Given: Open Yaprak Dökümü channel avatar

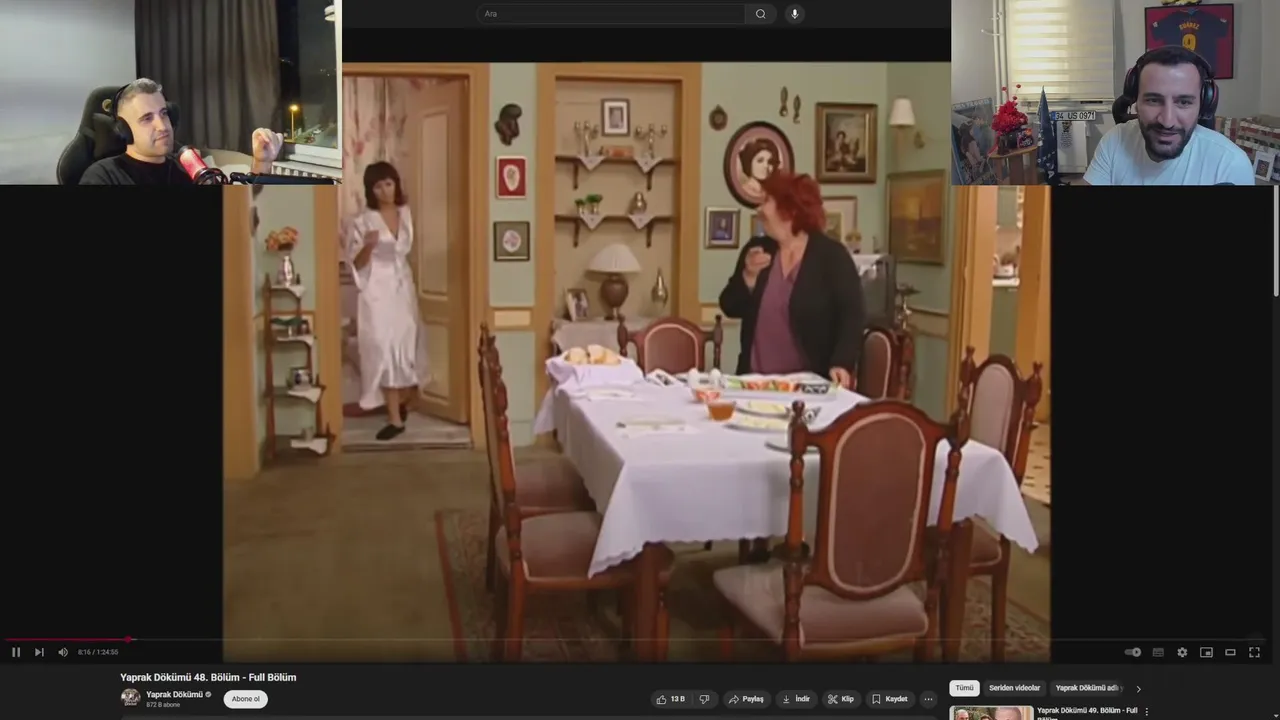Looking at the screenshot, I should tap(130, 697).
